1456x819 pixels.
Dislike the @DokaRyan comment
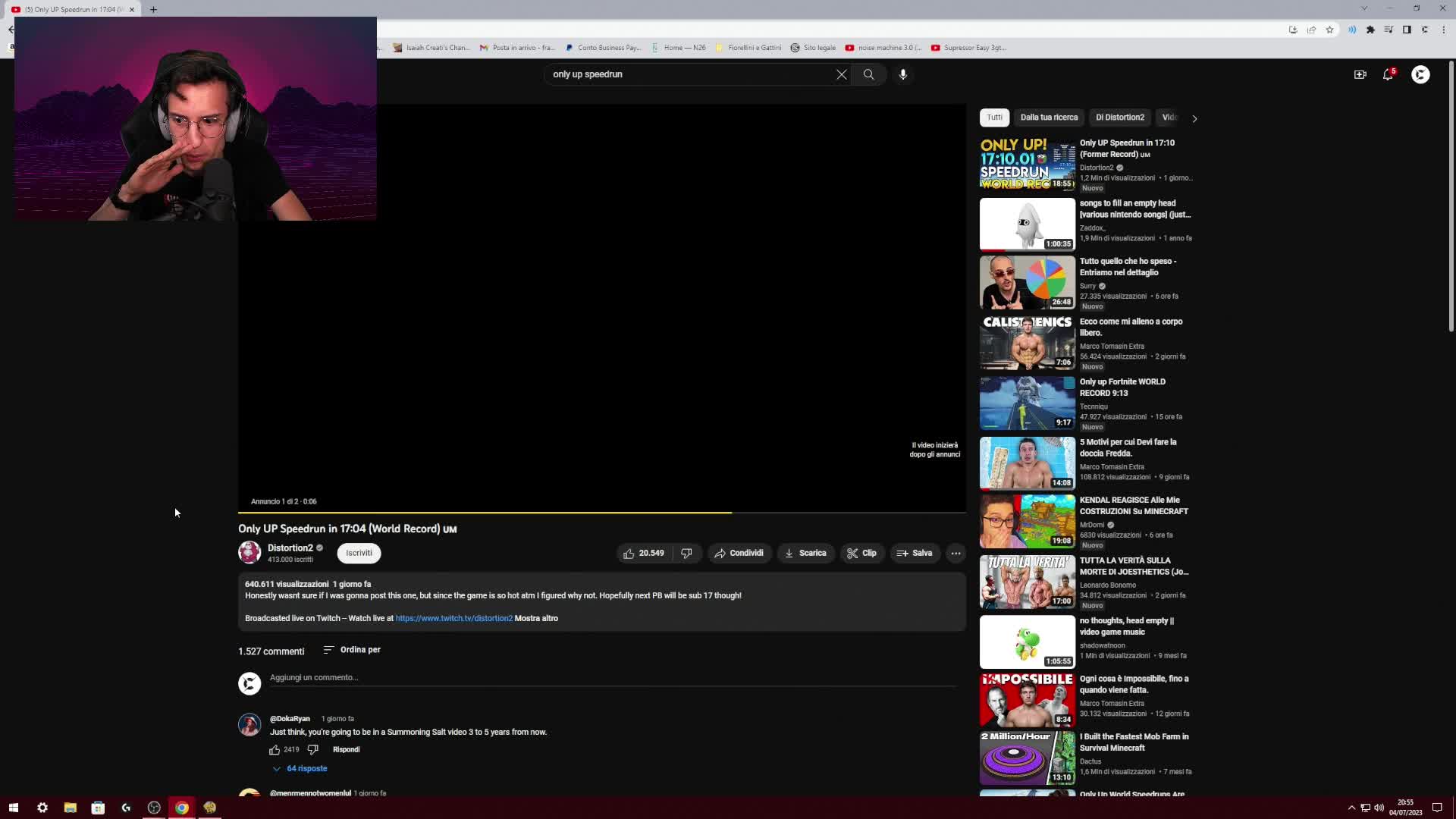point(312,750)
